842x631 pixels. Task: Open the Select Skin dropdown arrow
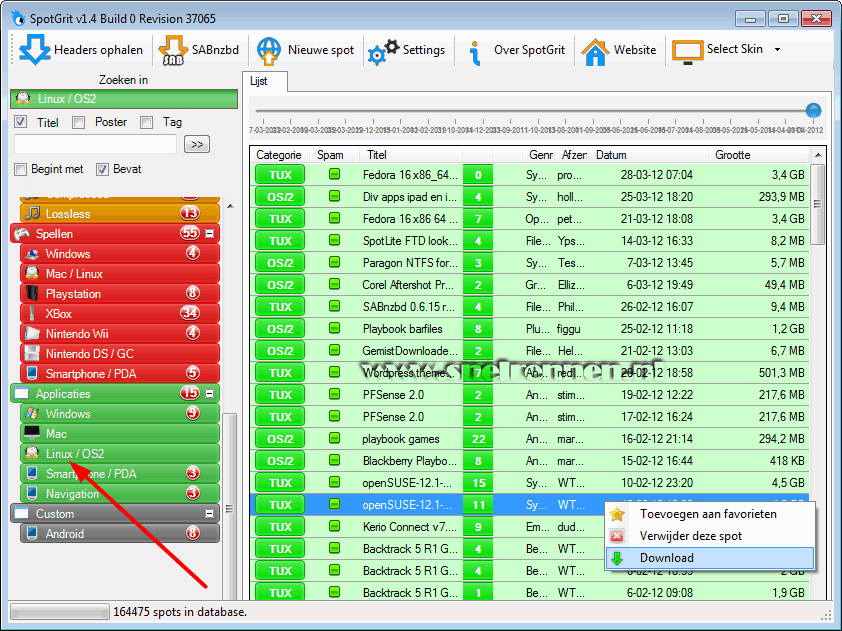coord(777,49)
